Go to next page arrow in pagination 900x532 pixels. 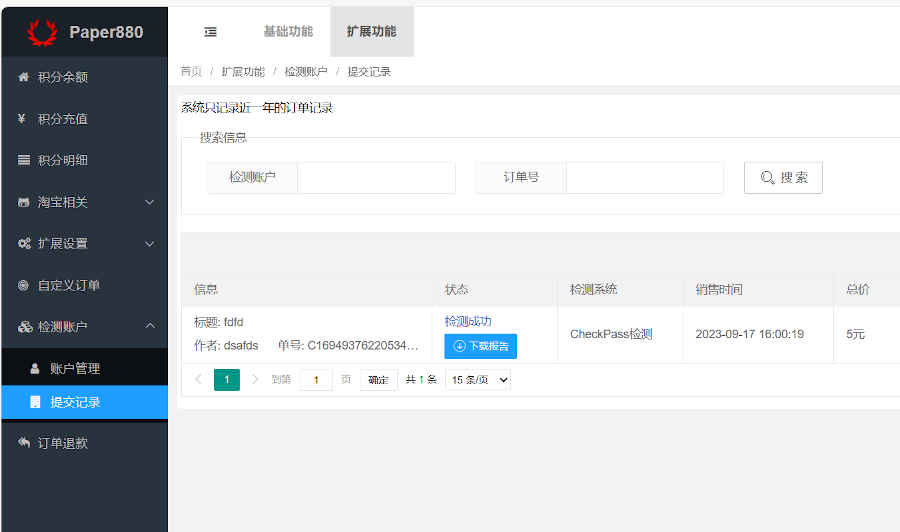click(255, 379)
